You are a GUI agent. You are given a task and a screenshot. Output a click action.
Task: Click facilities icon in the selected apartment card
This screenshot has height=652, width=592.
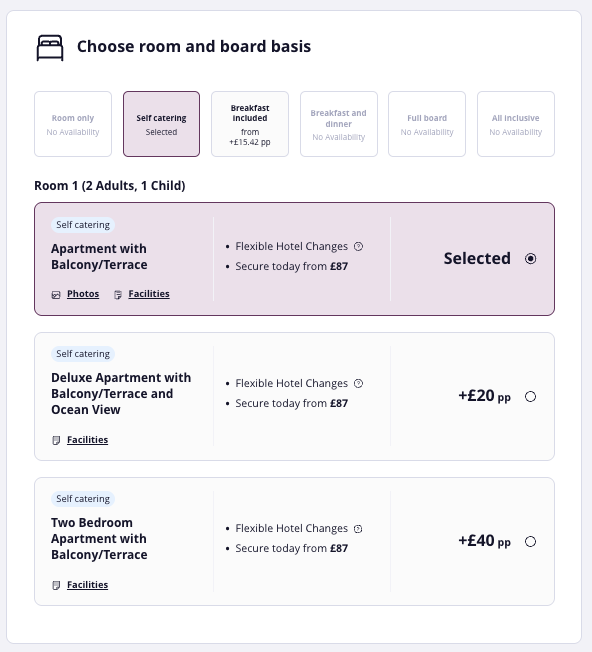click(x=118, y=295)
